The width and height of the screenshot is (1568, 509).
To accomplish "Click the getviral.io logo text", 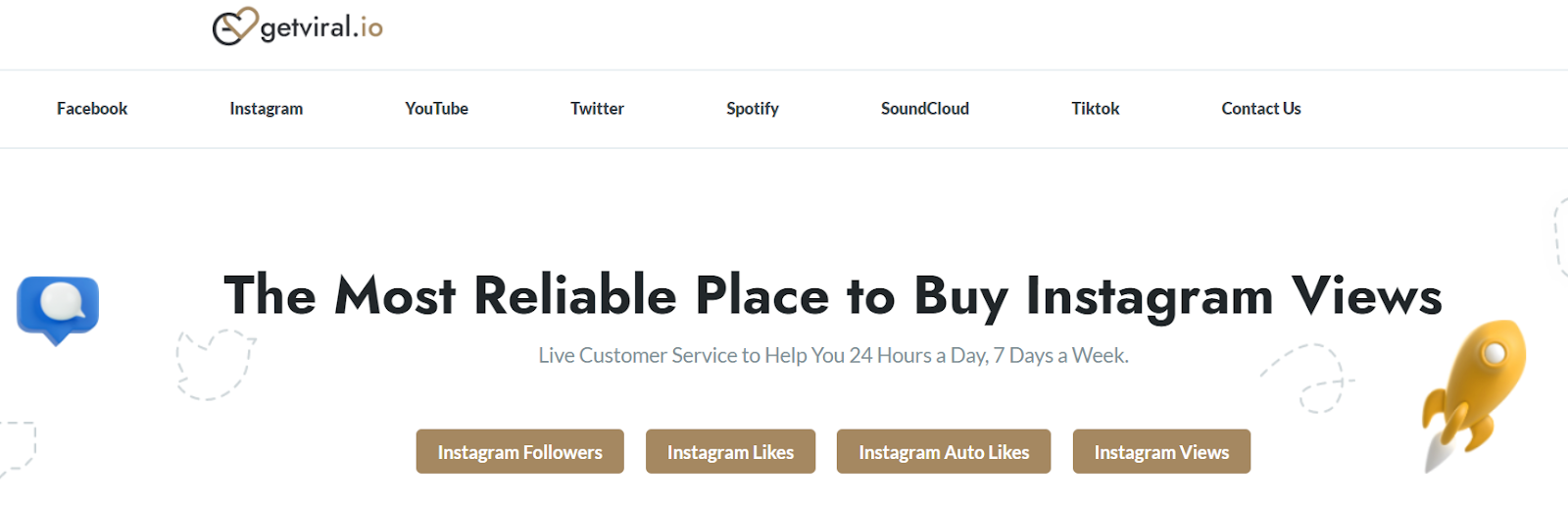I will [x=321, y=27].
